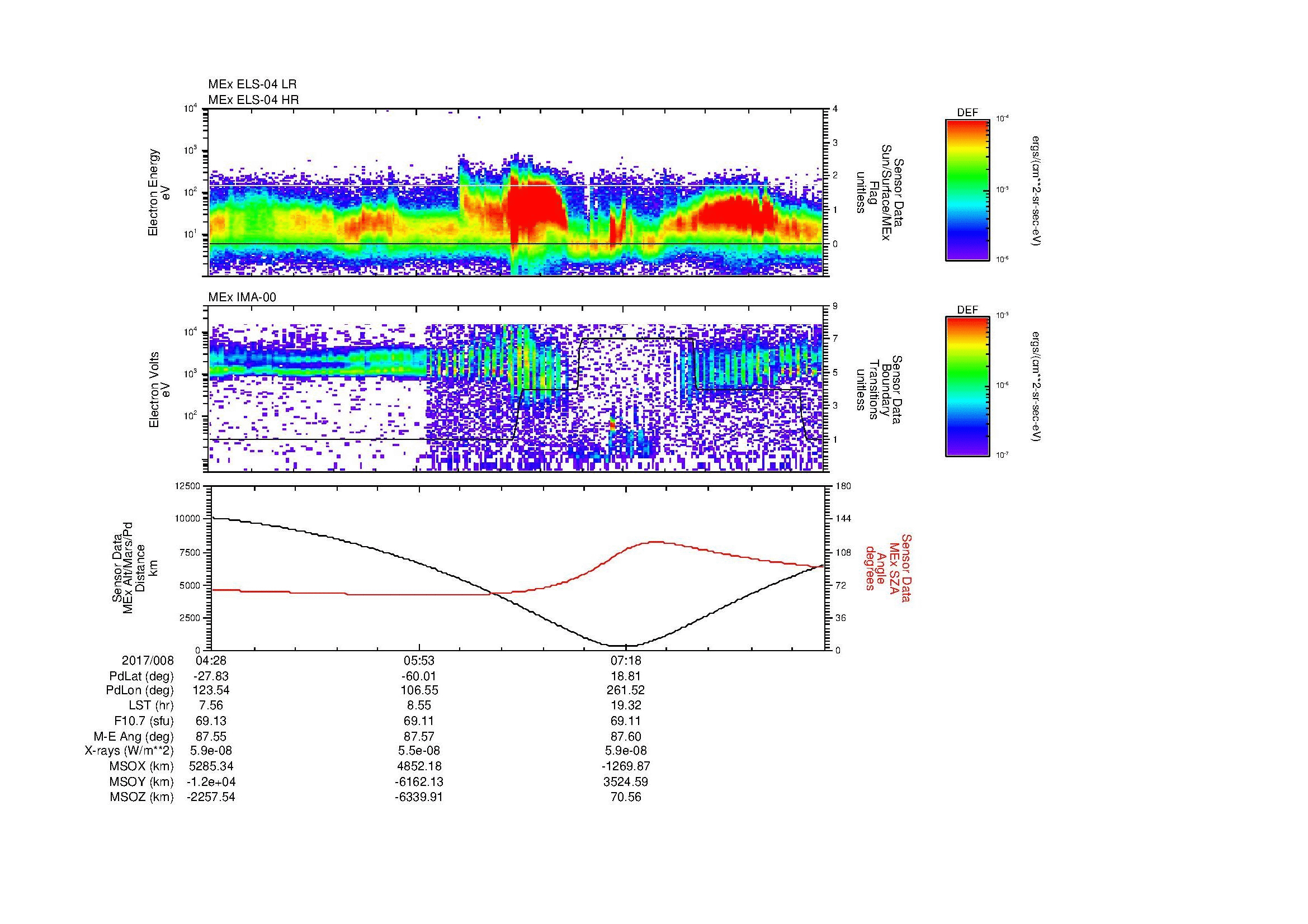Click the altitude and SZA line plot
1308x924 pixels.
point(518,567)
